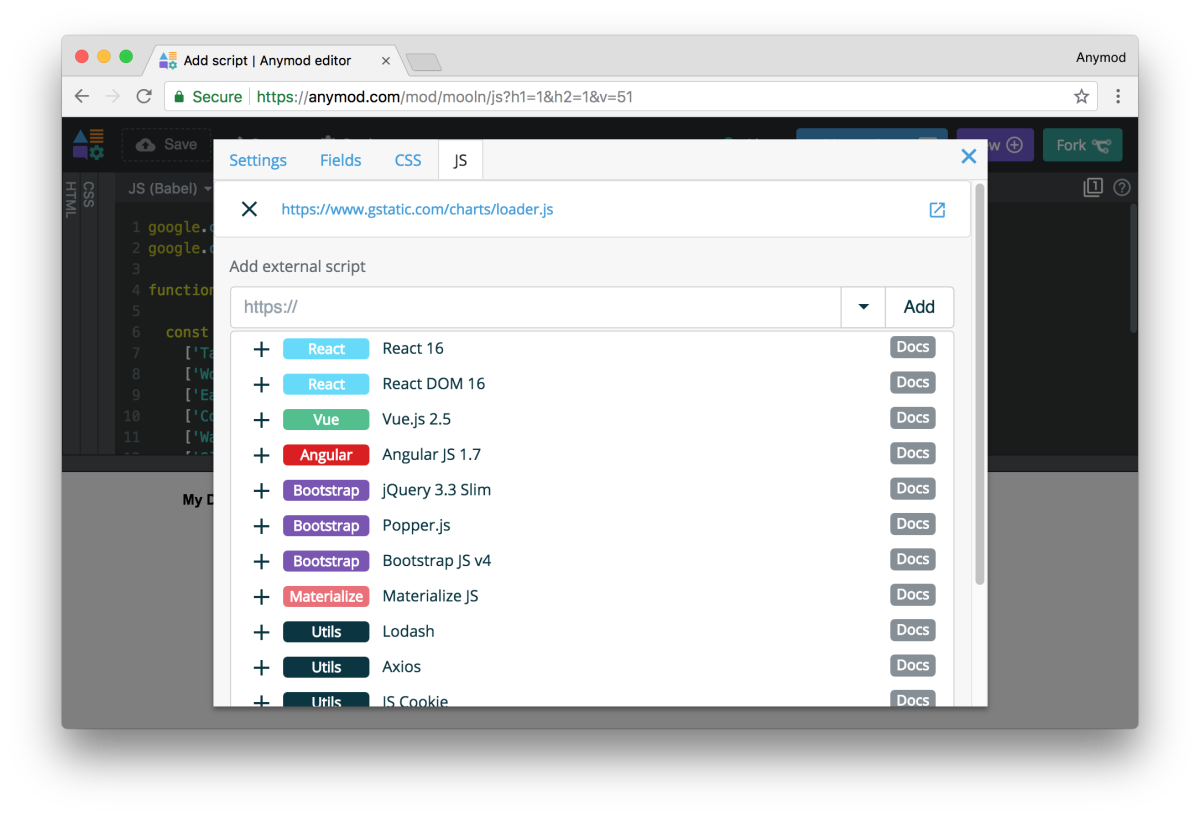Image resolution: width=1200 pixels, height=817 pixels.
Task: Add React DOM 16 using plus icon
Action: click(261, 384)
